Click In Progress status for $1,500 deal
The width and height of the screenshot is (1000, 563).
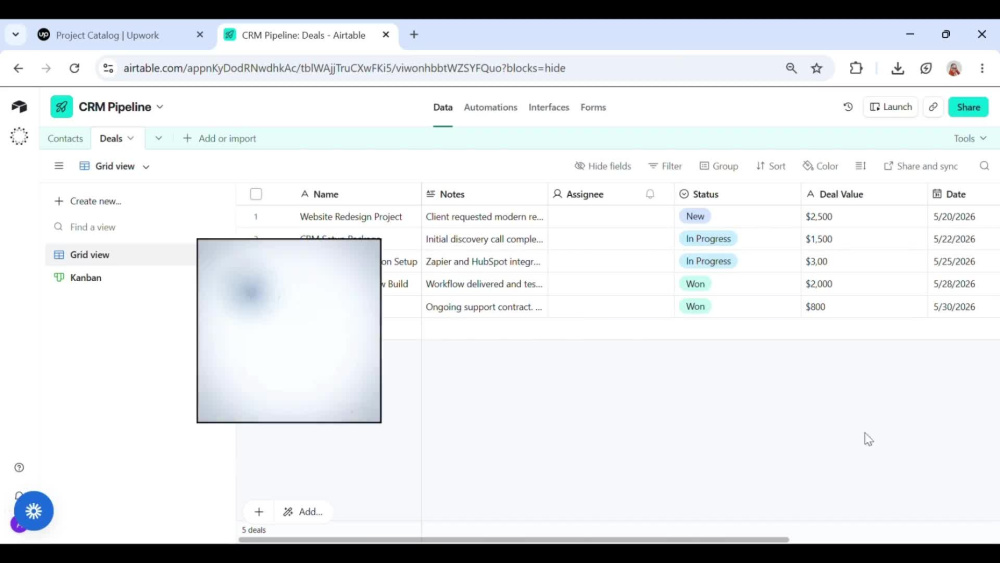(708, 238)
